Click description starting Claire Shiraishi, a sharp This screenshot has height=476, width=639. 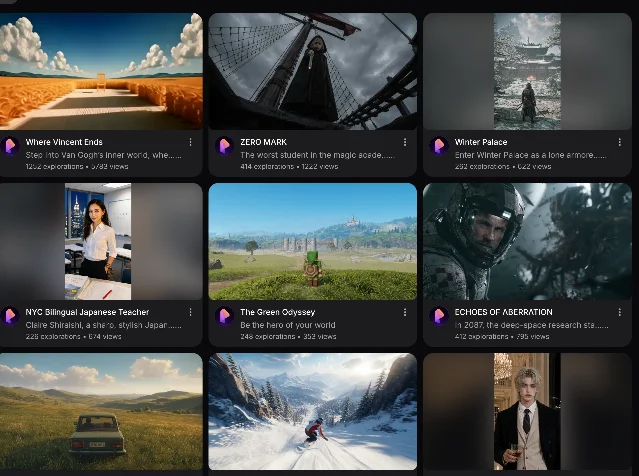[x=104, y=325]
